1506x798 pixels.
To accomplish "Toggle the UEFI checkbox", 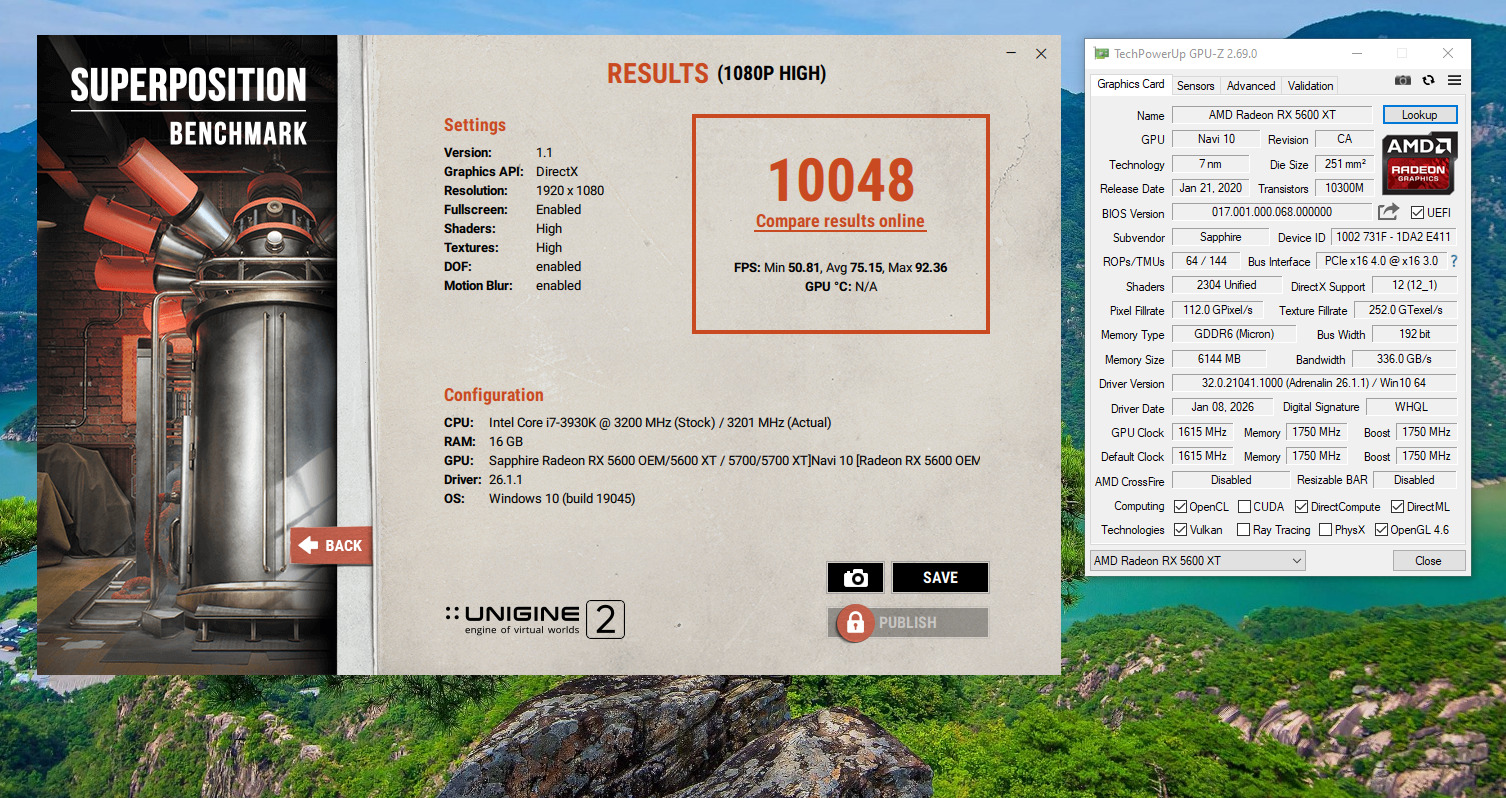I will (1417, 213).
